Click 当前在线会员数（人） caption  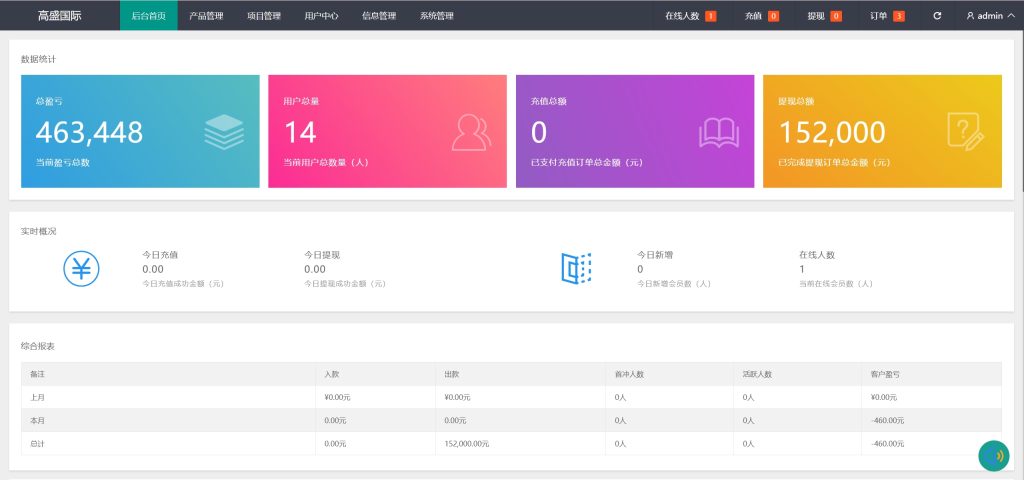coord(836,284)
